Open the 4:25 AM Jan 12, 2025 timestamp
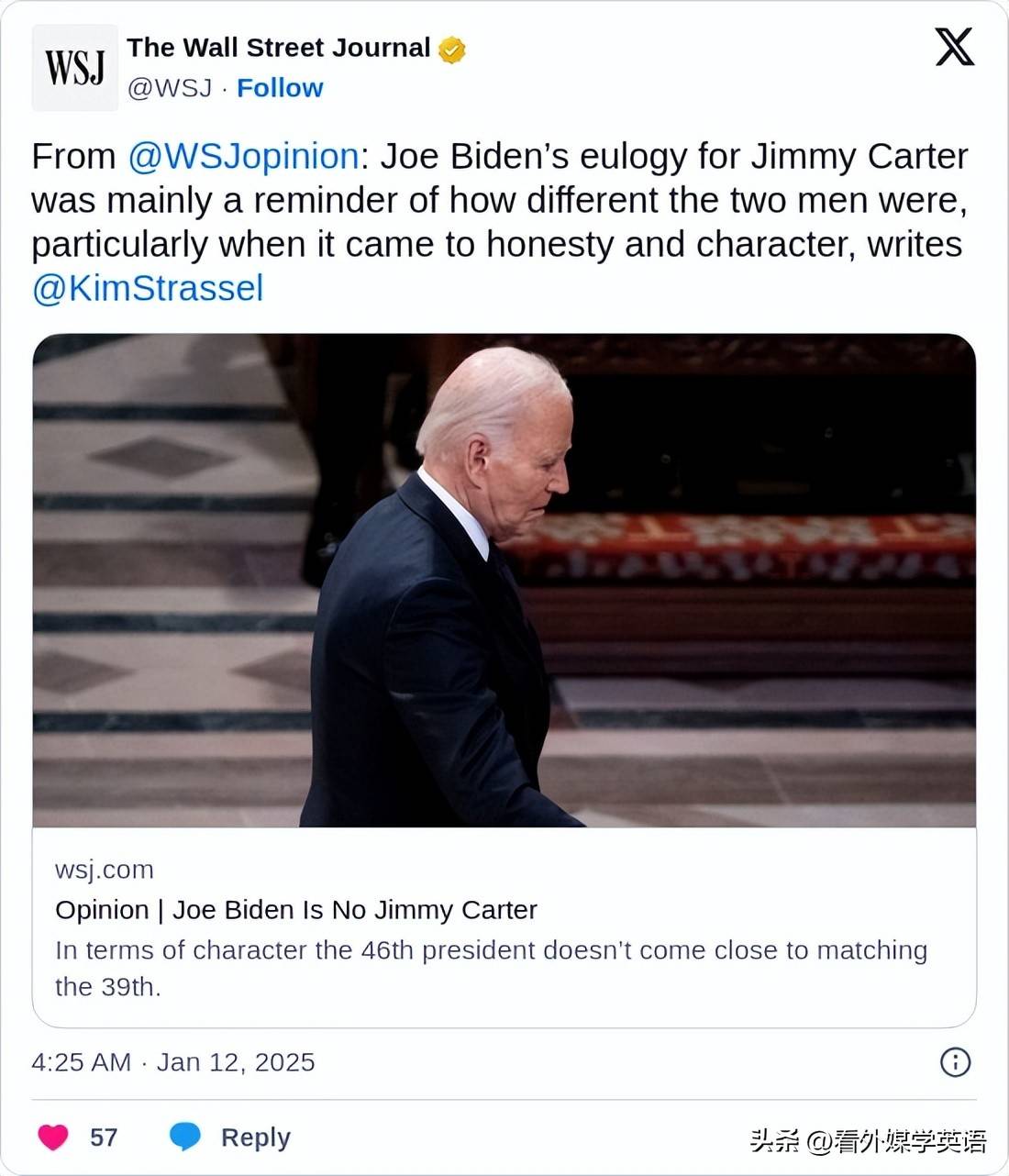 (173, 1062)
